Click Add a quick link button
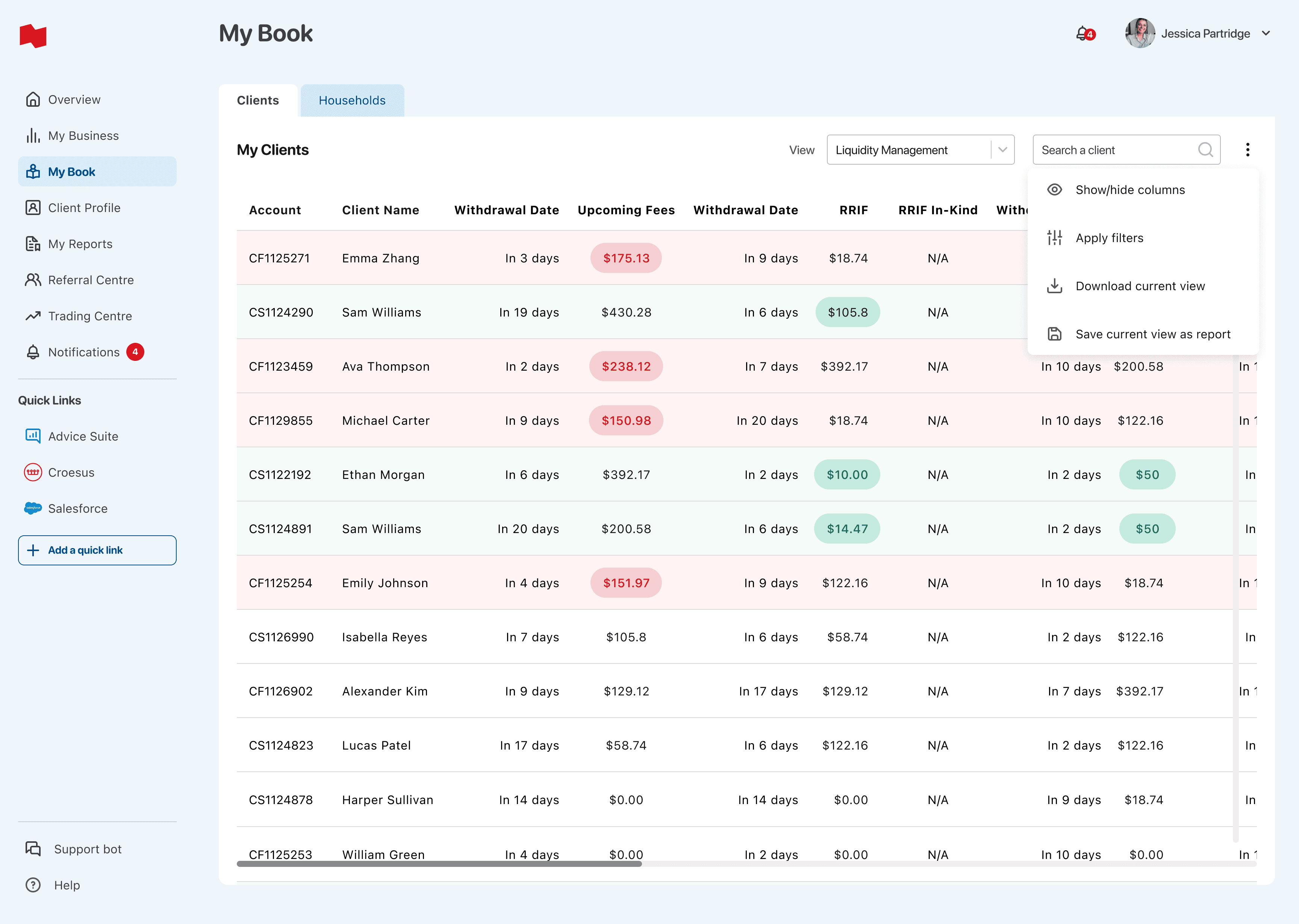The width and height of the screenshot is (1299, 924). (97, 550)
